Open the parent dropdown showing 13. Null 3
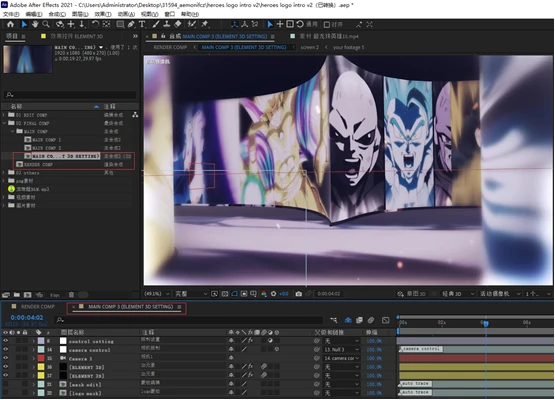 click(341, 349)
